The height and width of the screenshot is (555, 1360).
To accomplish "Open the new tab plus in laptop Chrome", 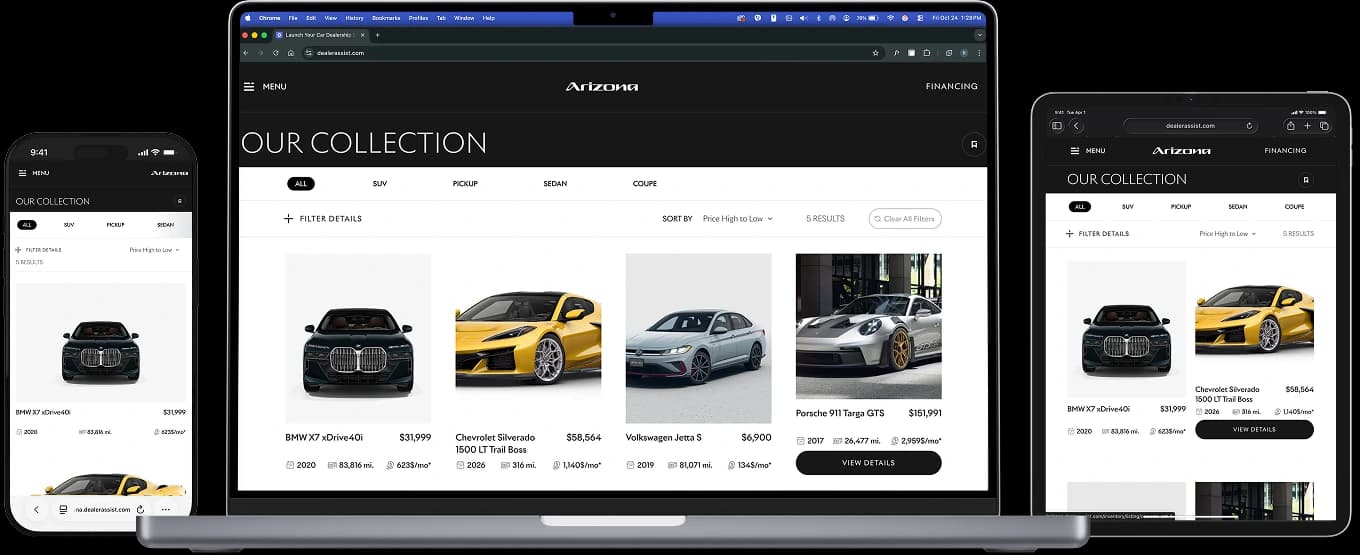I will click(x=377, y=35).
